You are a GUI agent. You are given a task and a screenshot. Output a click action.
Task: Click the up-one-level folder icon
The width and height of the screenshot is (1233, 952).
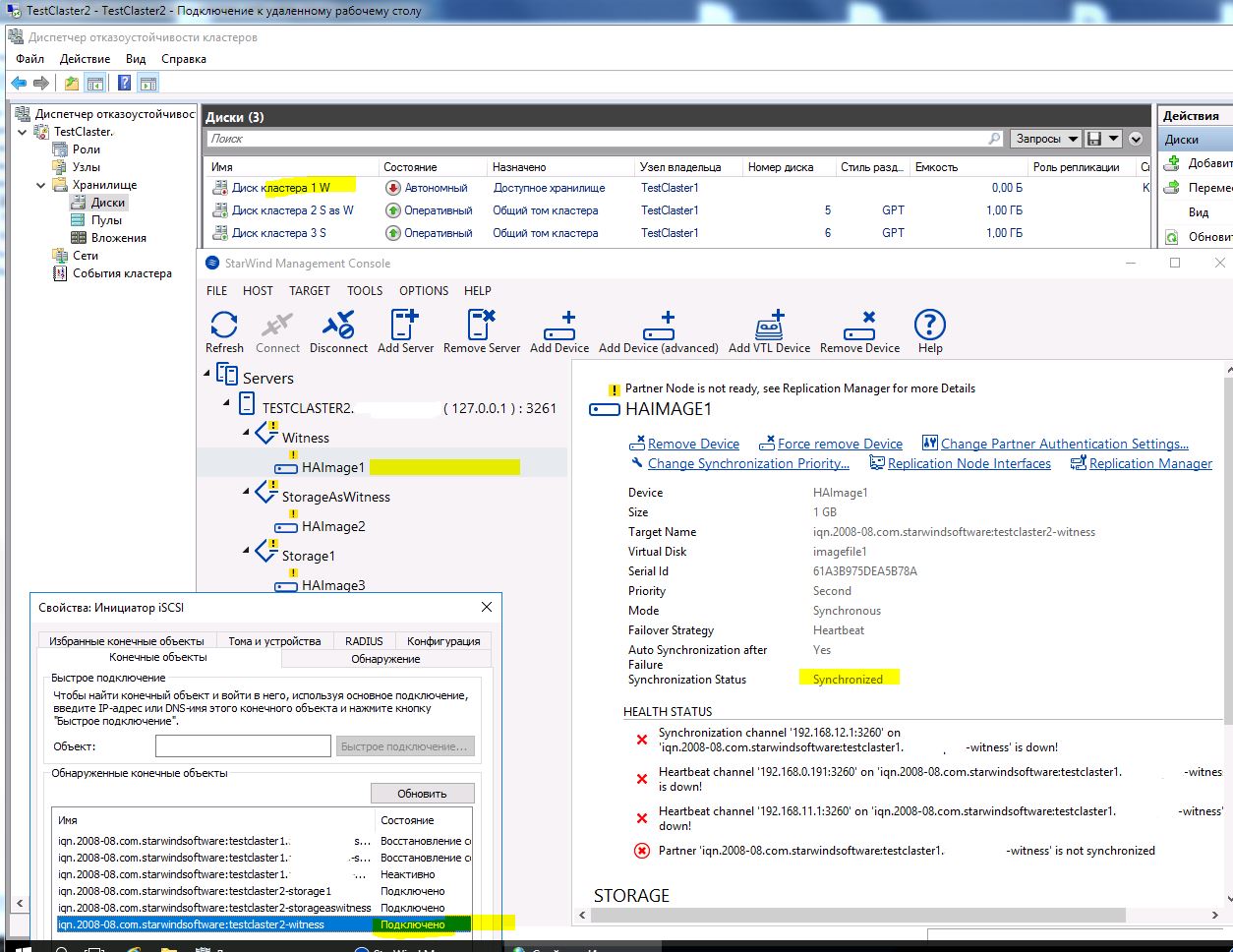pyautogui.click(x=72, y=84)
